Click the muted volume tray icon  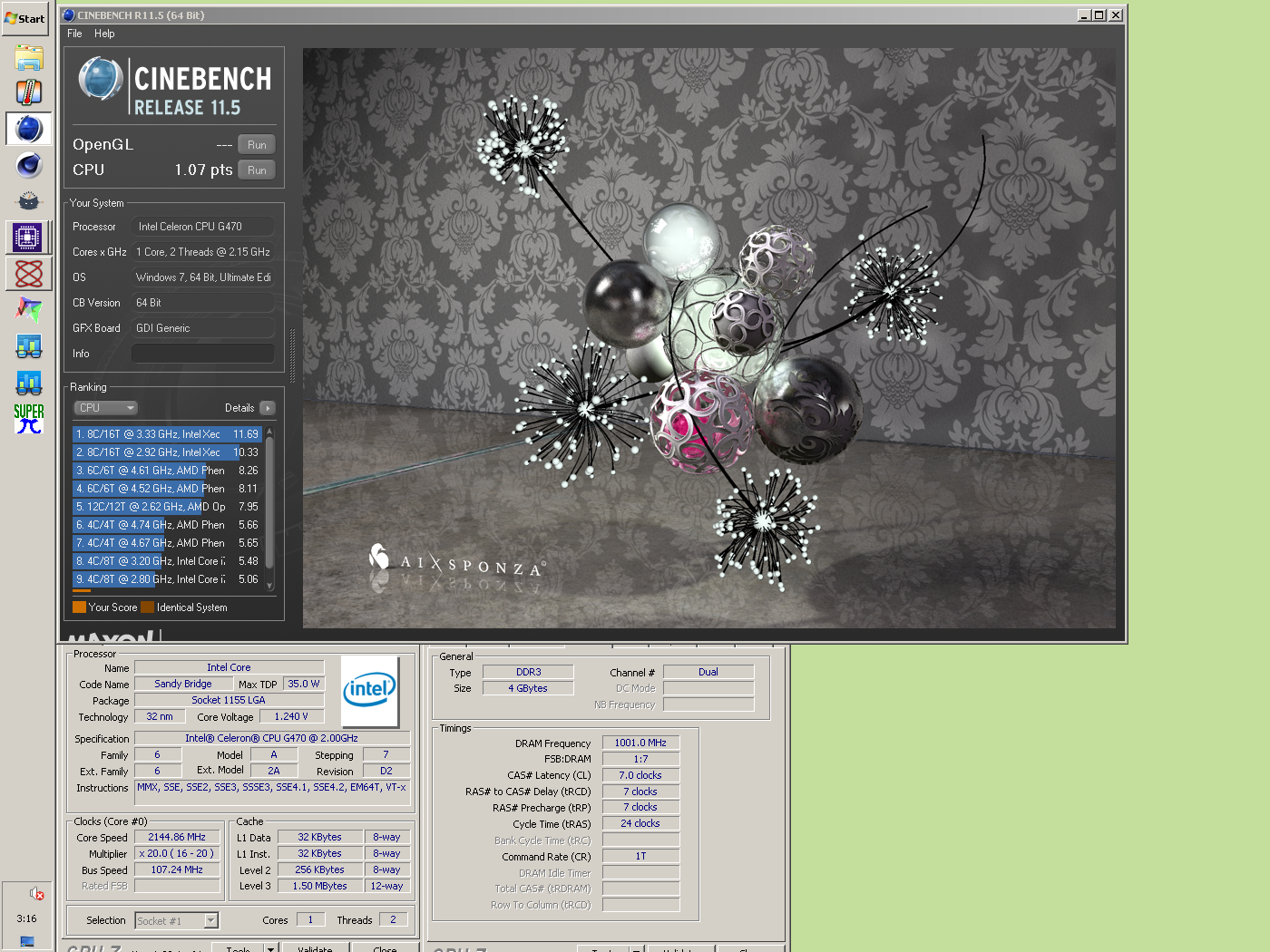coord(37,894)
